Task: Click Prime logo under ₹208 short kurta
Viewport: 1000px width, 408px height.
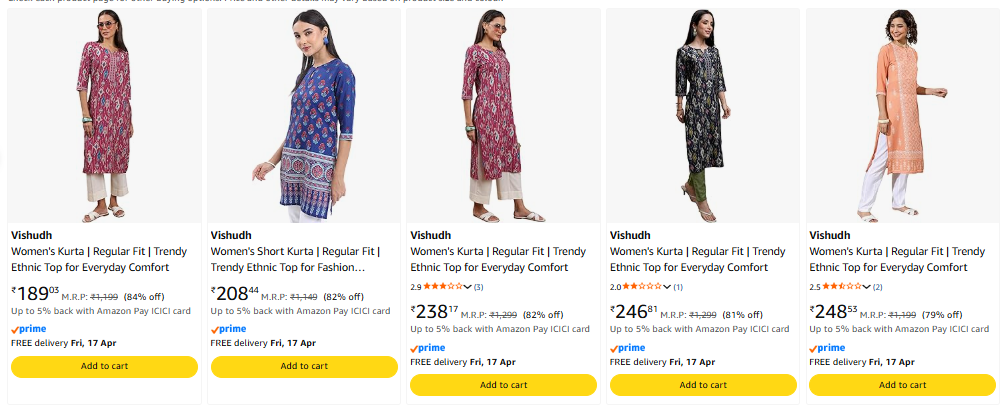Action: point(229,328)
